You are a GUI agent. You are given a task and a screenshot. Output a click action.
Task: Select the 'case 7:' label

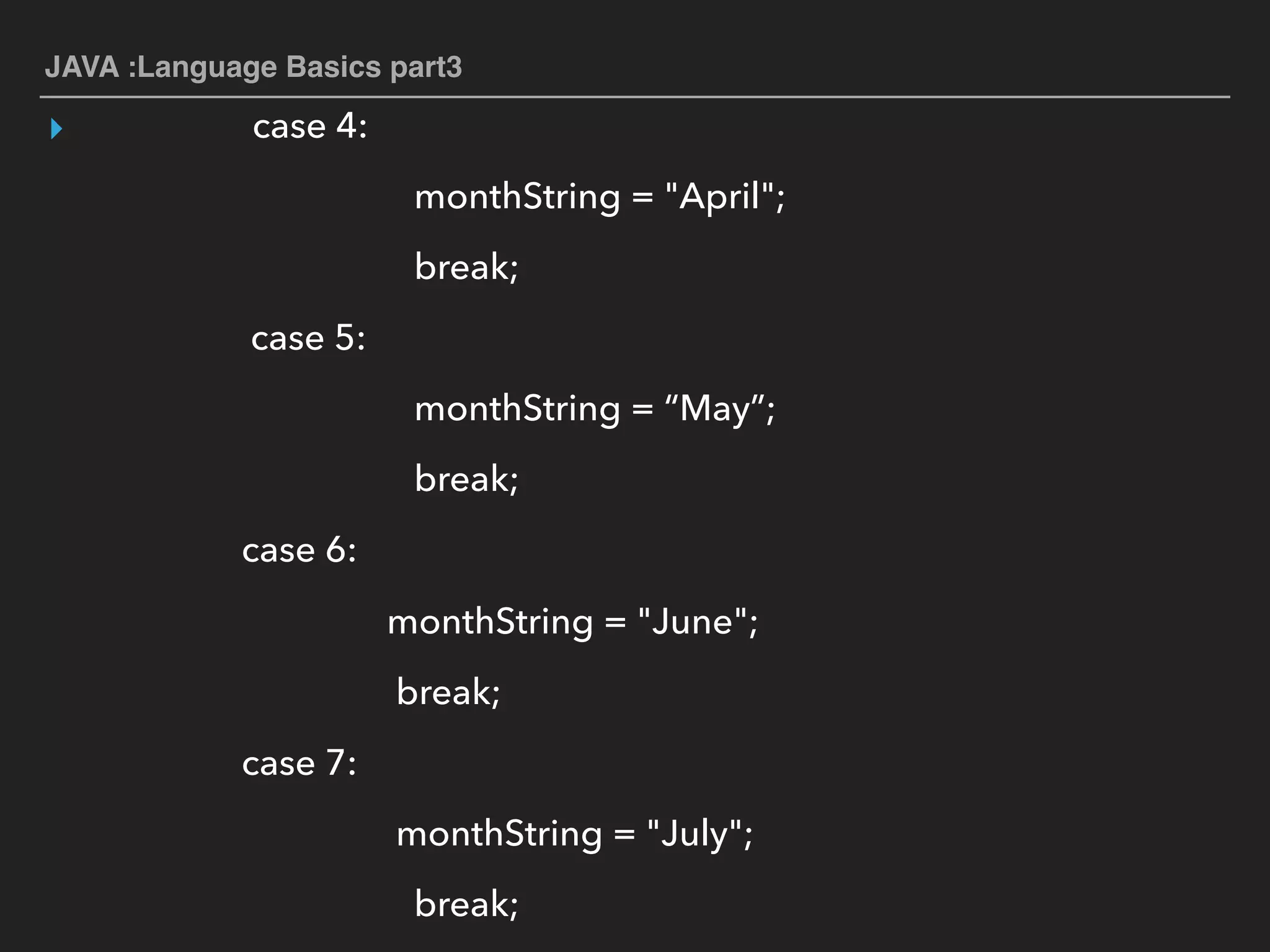point(300,763)
